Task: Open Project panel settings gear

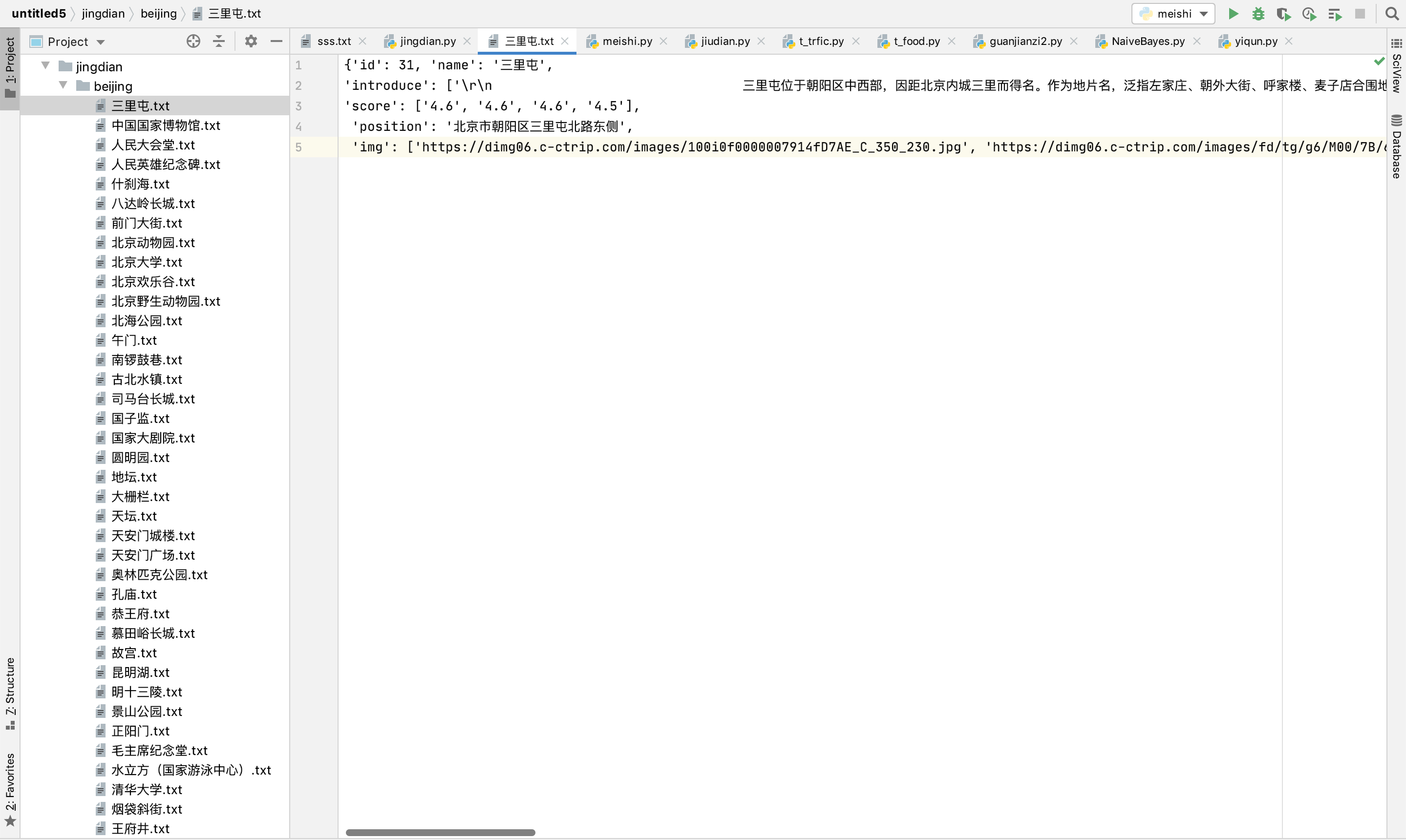Action: tap(250, 42)
